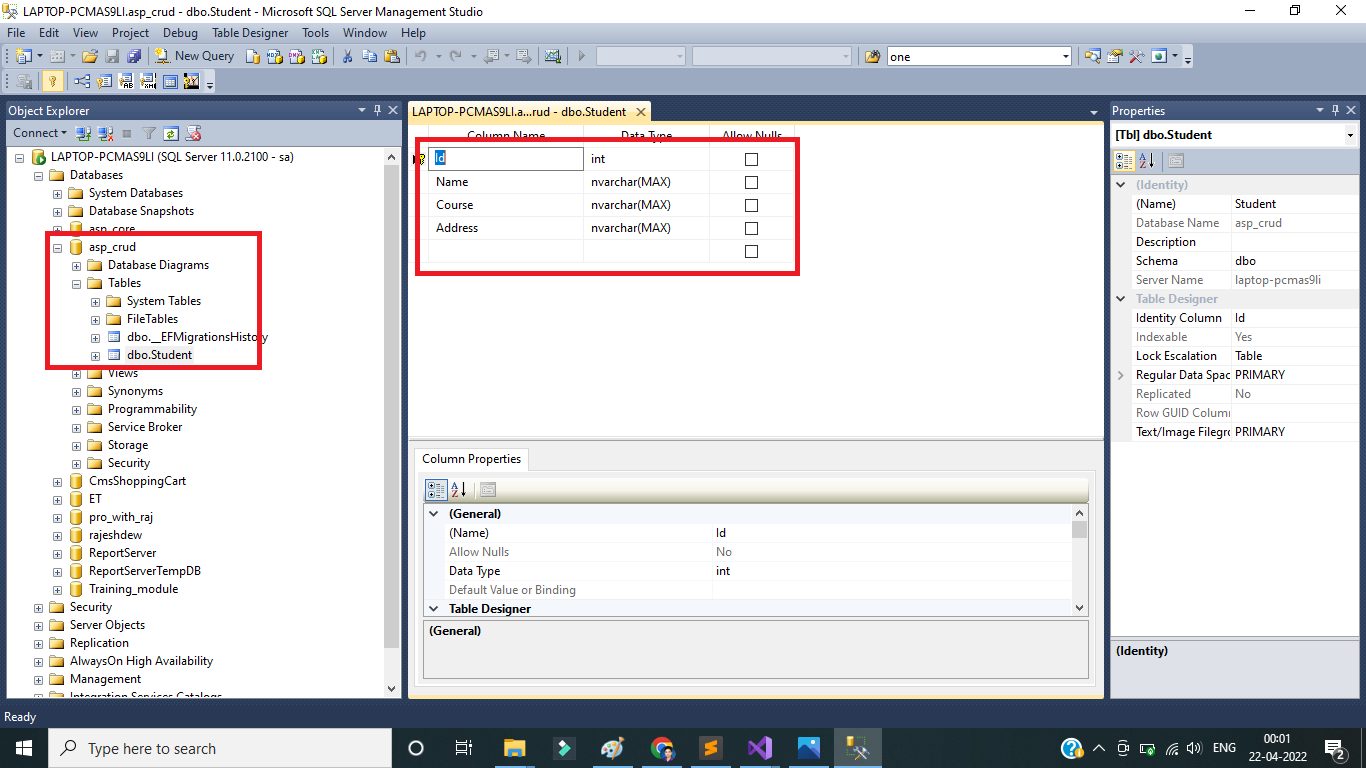Click Alphabetical sort icon in Properties panel

[1147, 161]
